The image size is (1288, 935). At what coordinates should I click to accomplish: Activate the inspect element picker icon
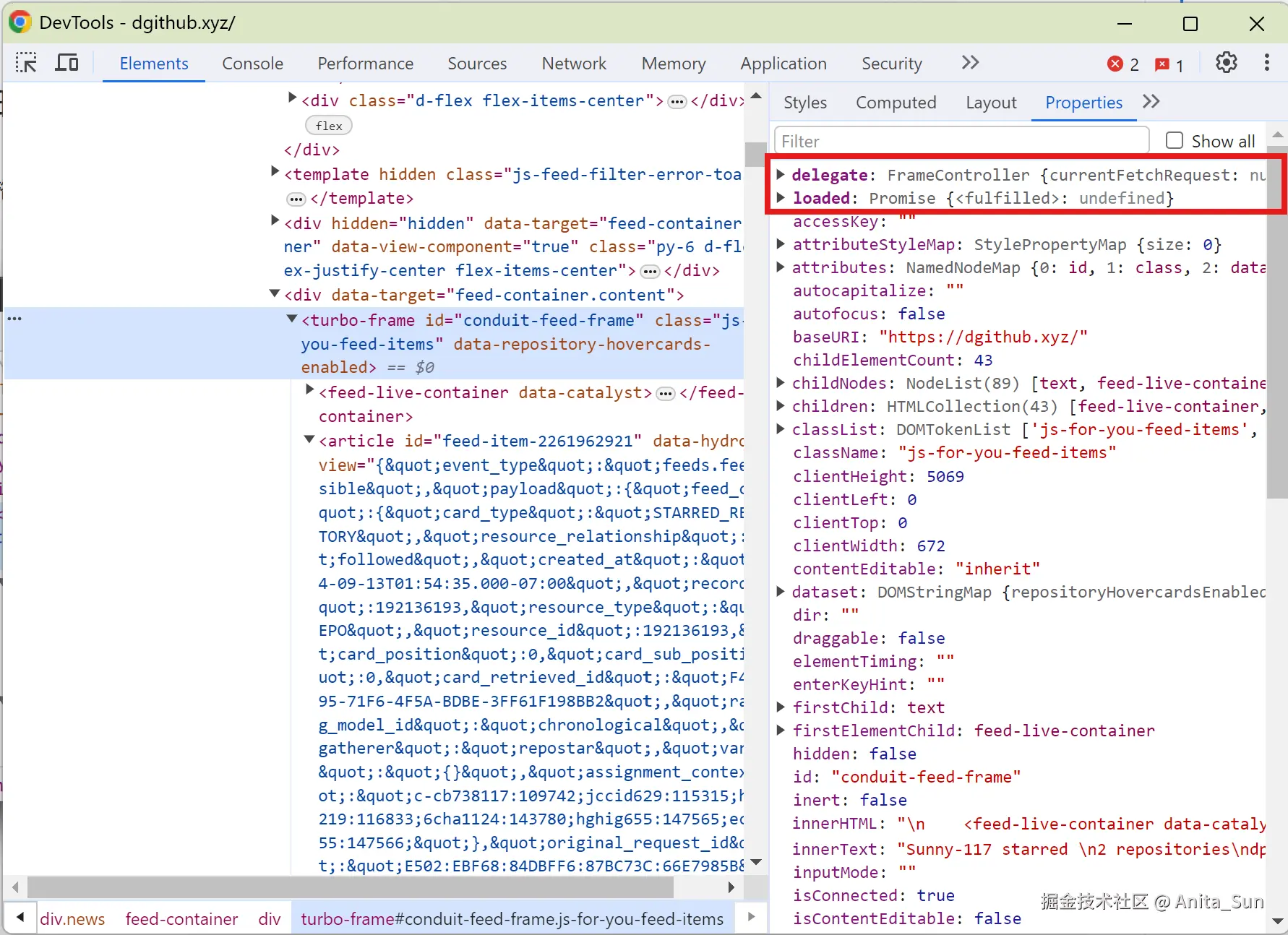pos(26,63)
